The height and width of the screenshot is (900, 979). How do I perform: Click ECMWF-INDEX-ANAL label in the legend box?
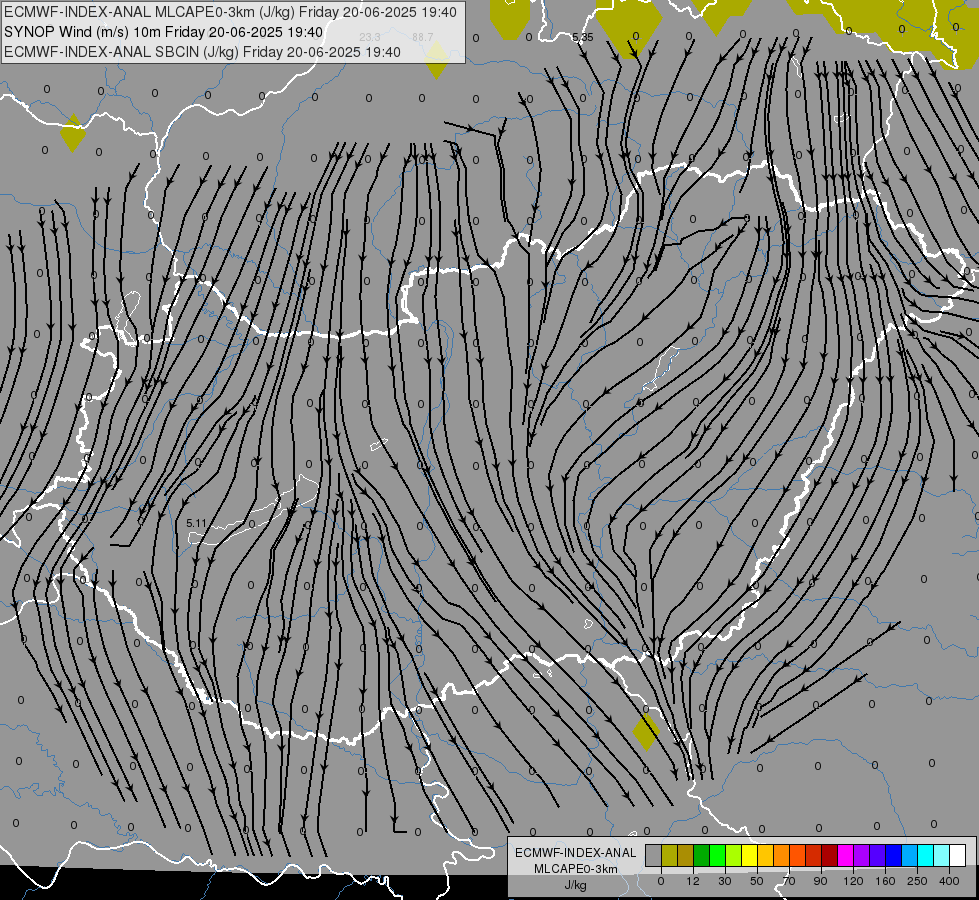pyautogui.click(x=576, y=853)
